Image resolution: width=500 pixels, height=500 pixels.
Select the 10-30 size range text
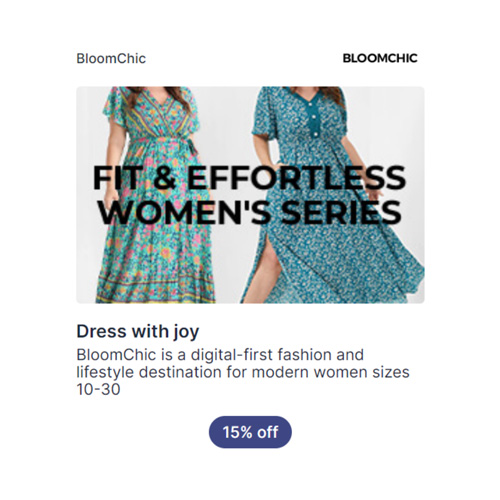(x=98, y=389)
